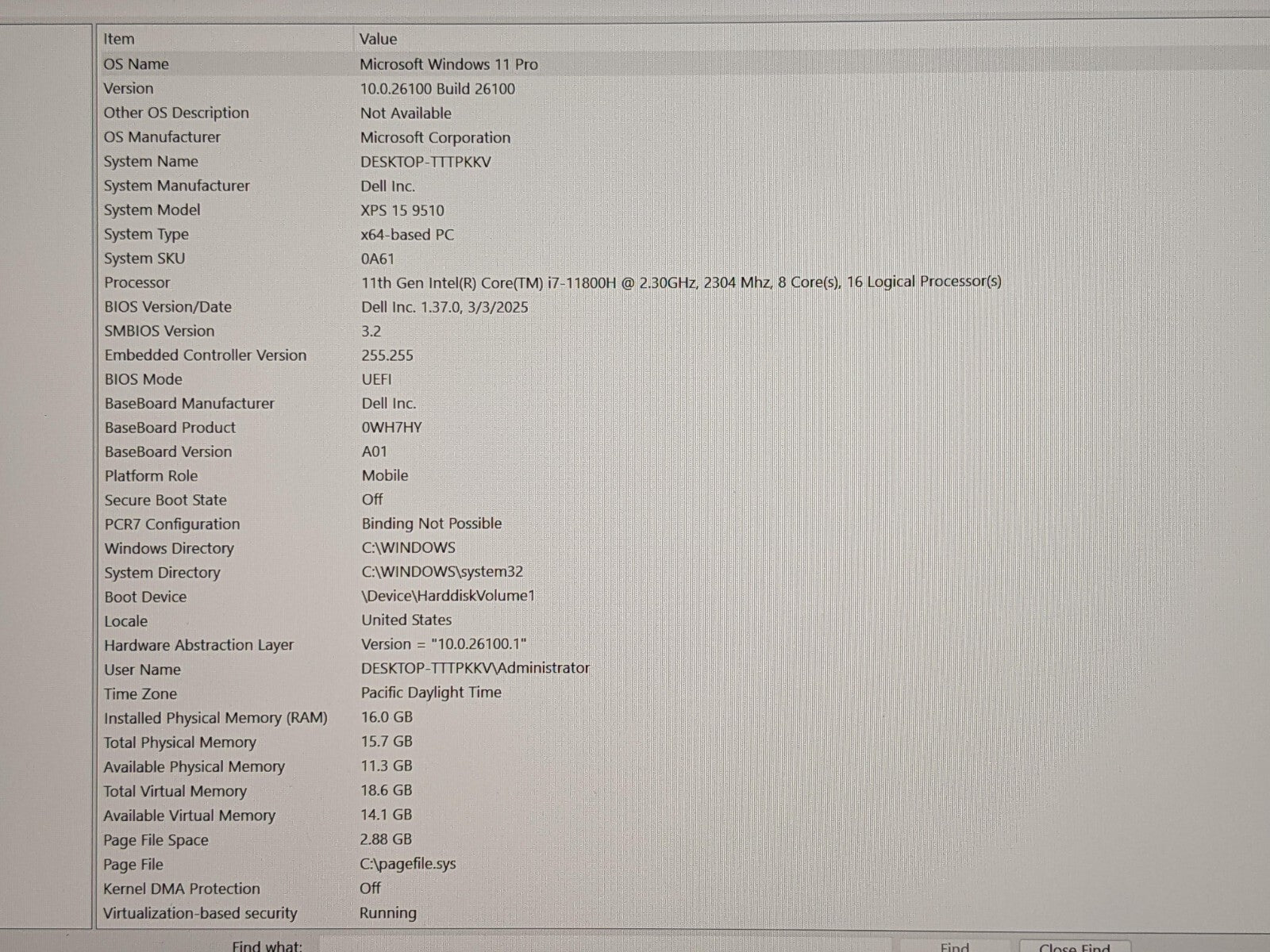Select the Page File Space row
This screenshot has height=952, width=1270.
coord(156,840)
